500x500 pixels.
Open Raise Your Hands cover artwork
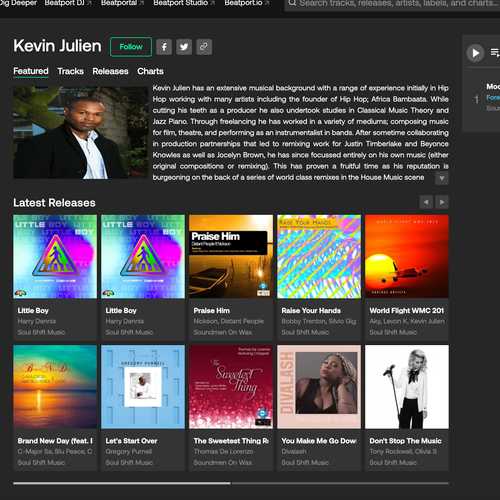319,257
